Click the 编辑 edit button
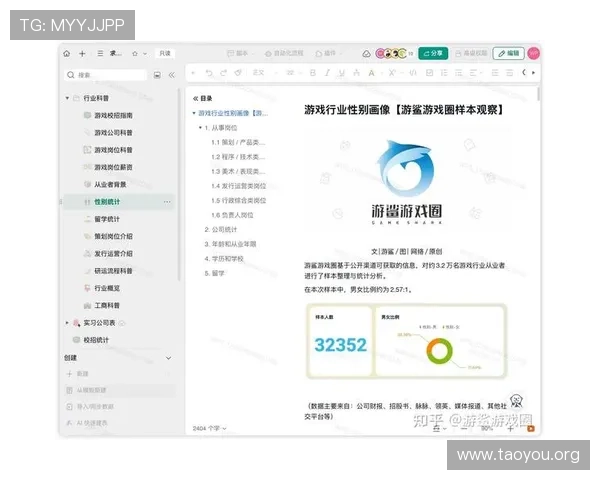 coord(509,53)
